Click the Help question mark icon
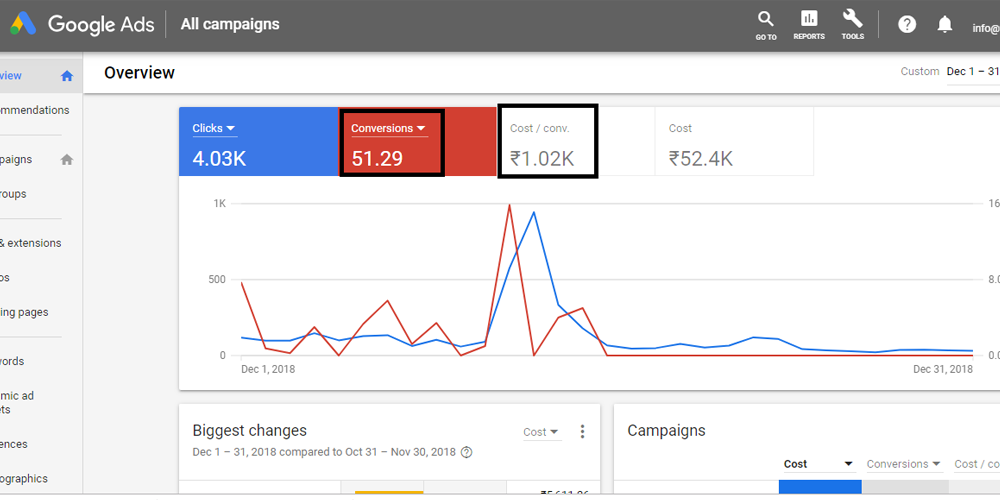Viewport: 1000px width, 500px height. pyautogui.click(x=907, y=24)
